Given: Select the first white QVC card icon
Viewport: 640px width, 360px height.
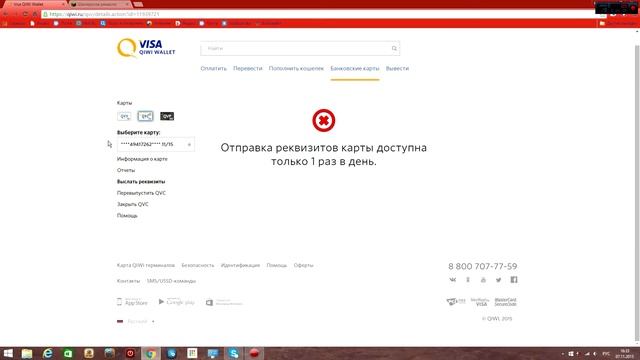Looking at the screenshot, I should pyautogui.click(x=124, y=116).
